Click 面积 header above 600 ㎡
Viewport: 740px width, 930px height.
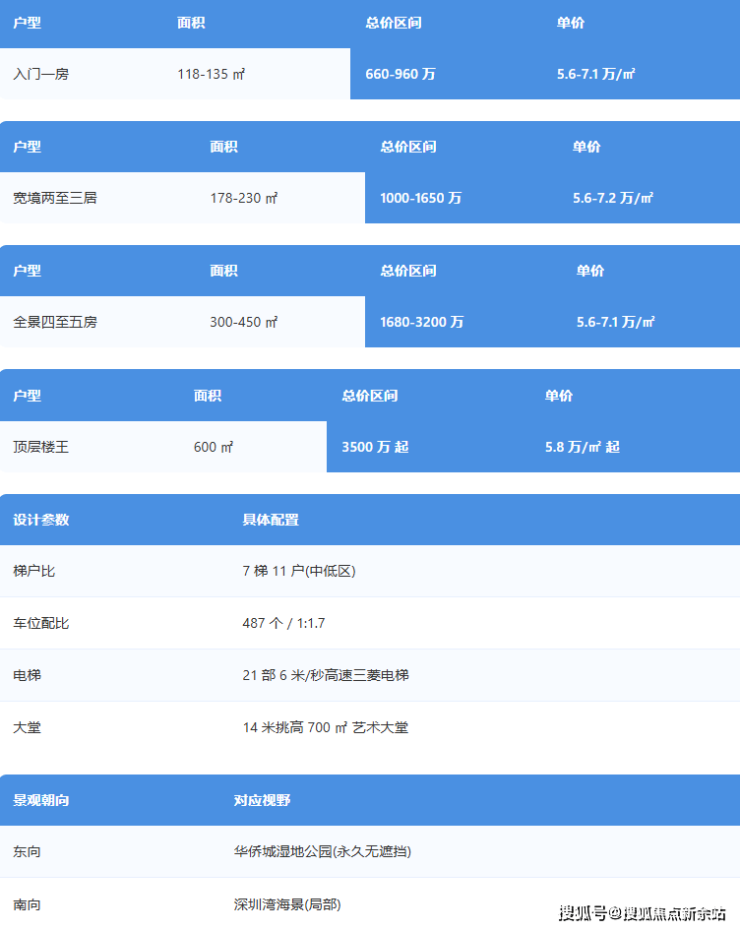point(208,396)
